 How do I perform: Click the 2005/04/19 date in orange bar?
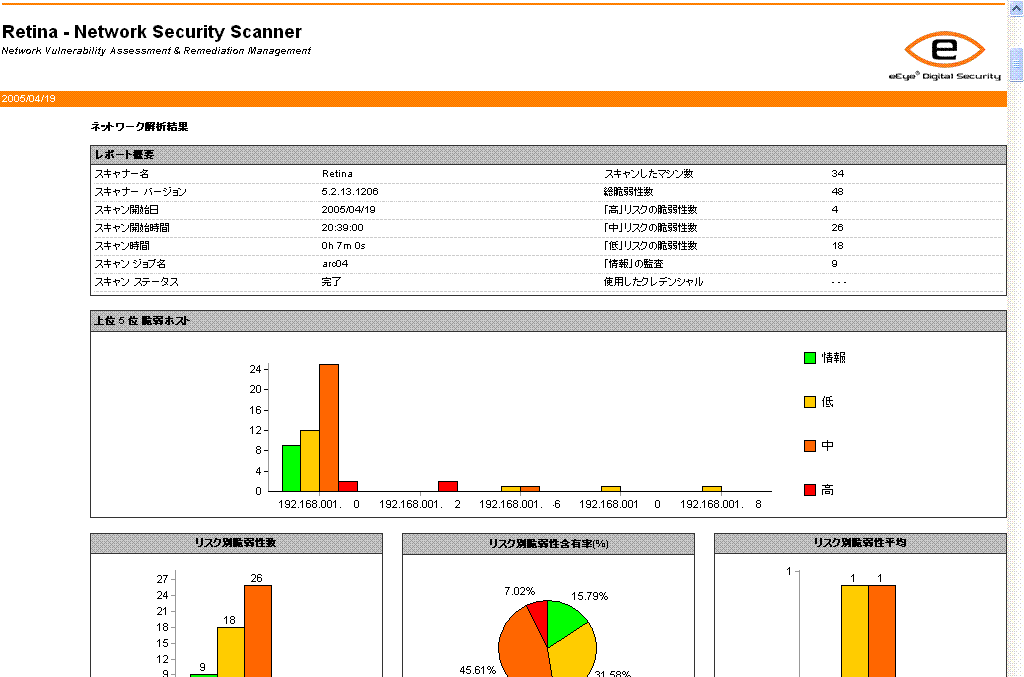(x=29, y=99)
